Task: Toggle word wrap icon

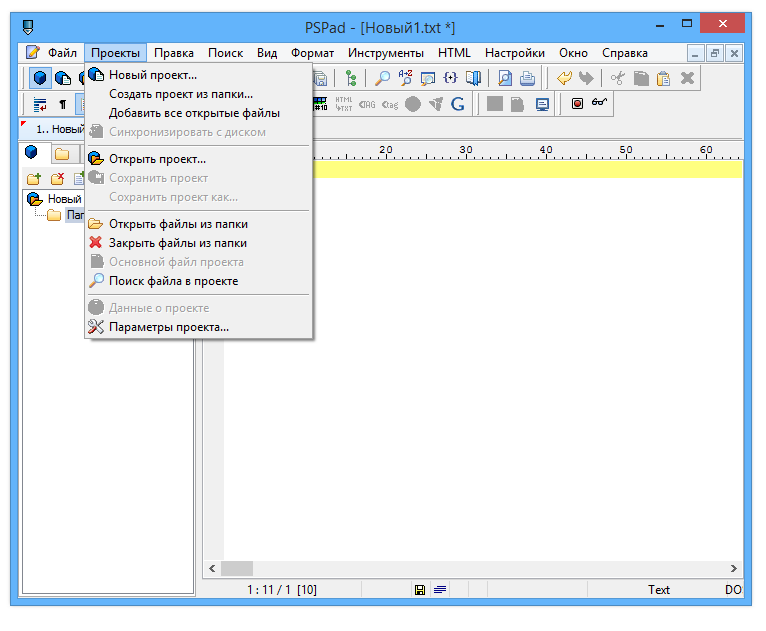Action: pyautogui.click(x=40, y=104)
